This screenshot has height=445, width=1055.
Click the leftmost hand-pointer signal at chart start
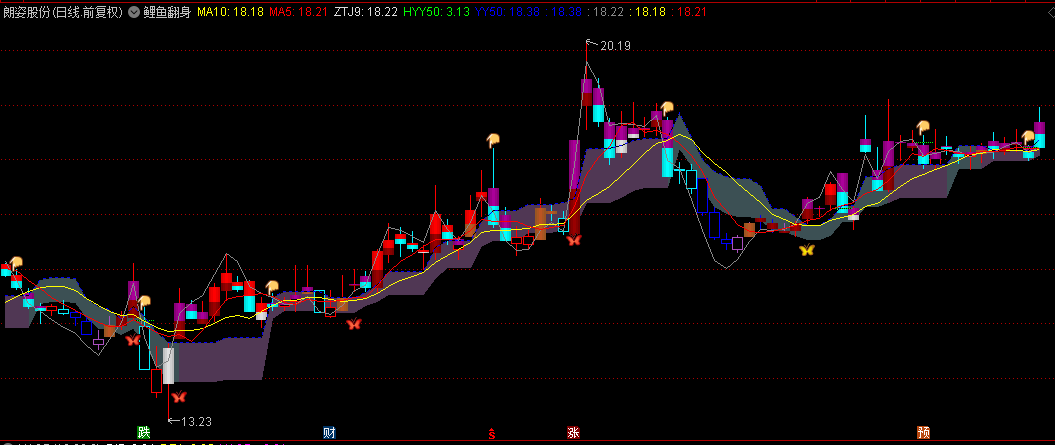[x=15, y=263]
